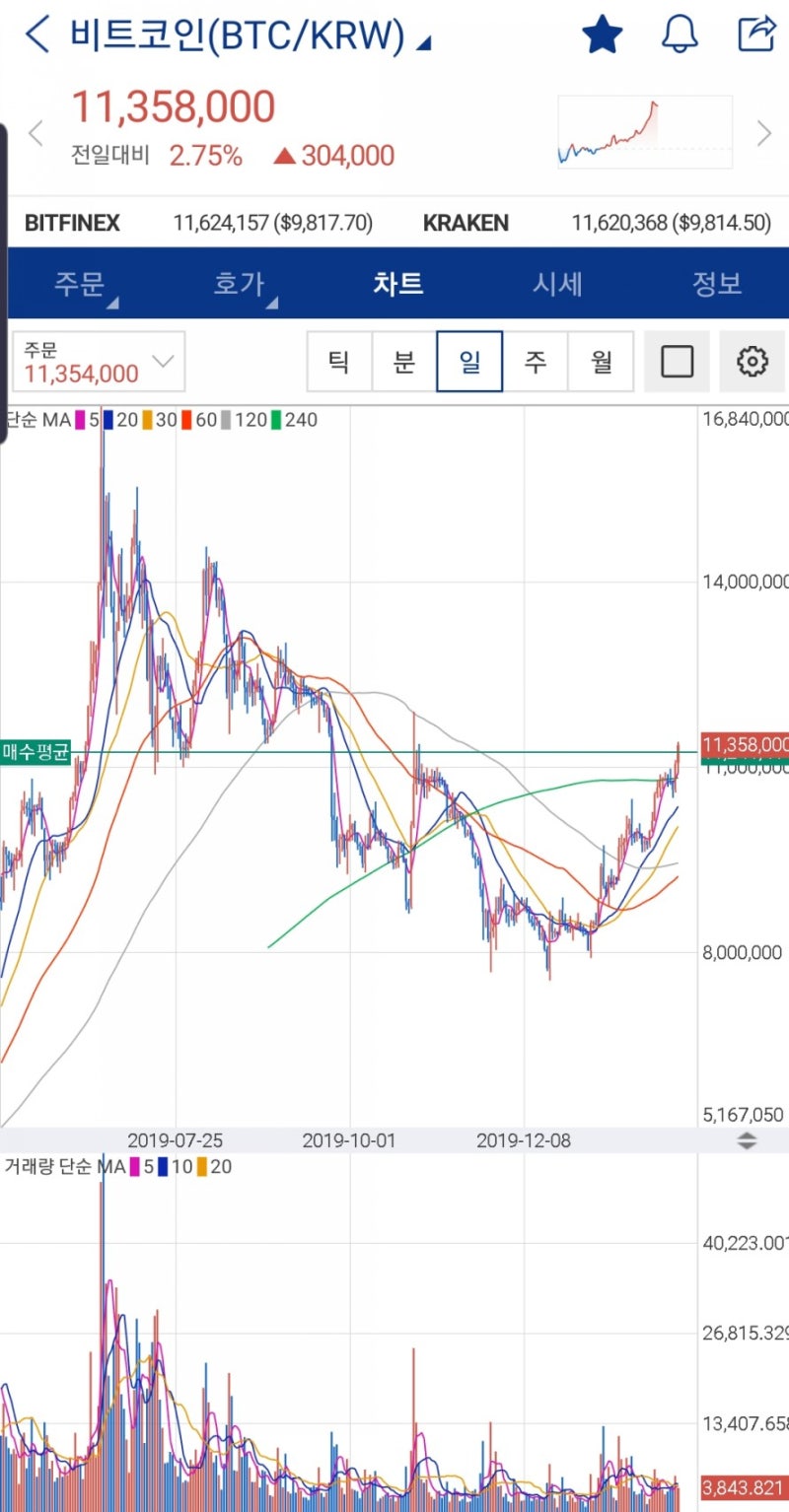This screenshot has width=789, height=1512.
Task: Select the 월 chart interval
Action: (x=602, y=362)
